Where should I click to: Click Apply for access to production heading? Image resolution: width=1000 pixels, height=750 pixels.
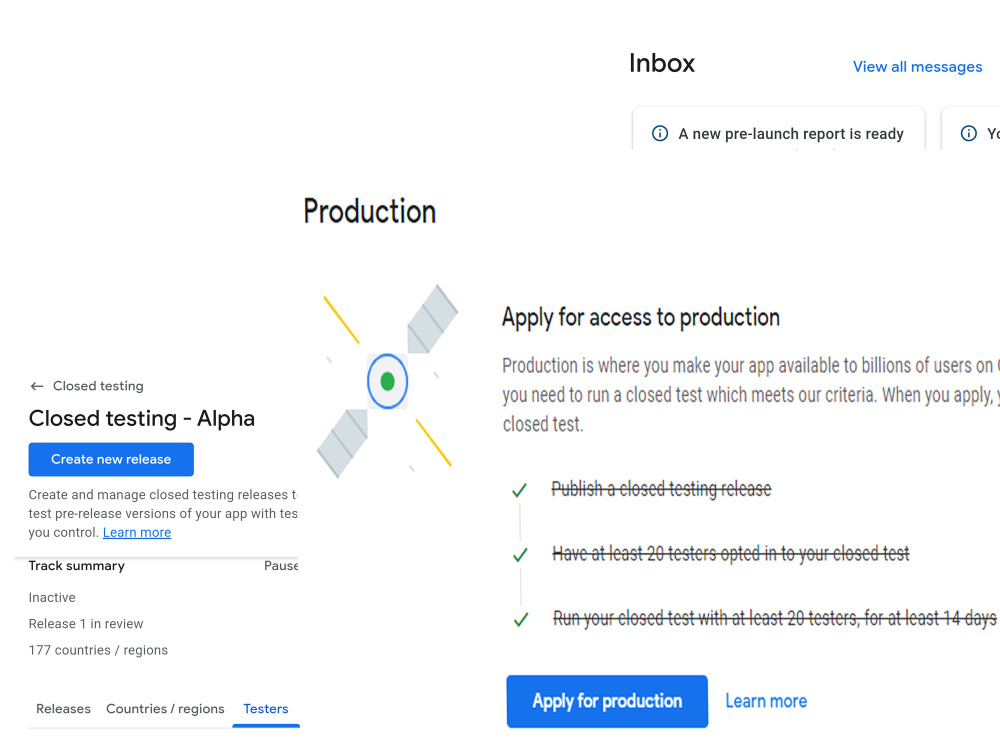click(x=641, y=317)
